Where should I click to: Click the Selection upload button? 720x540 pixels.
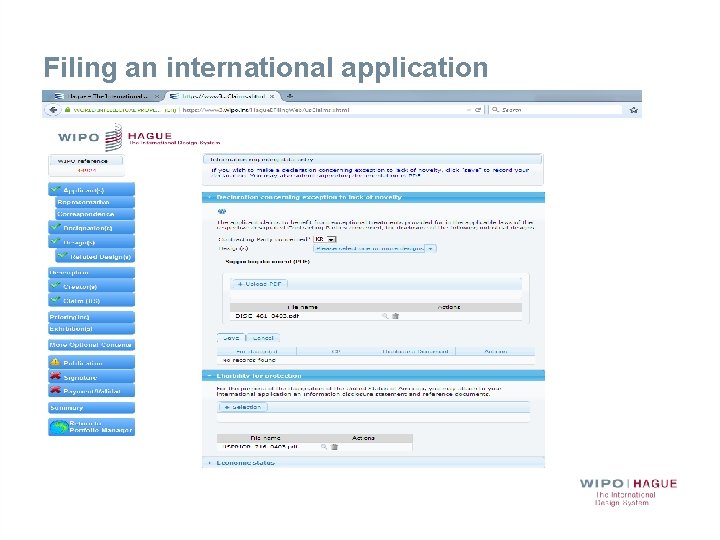243,407
